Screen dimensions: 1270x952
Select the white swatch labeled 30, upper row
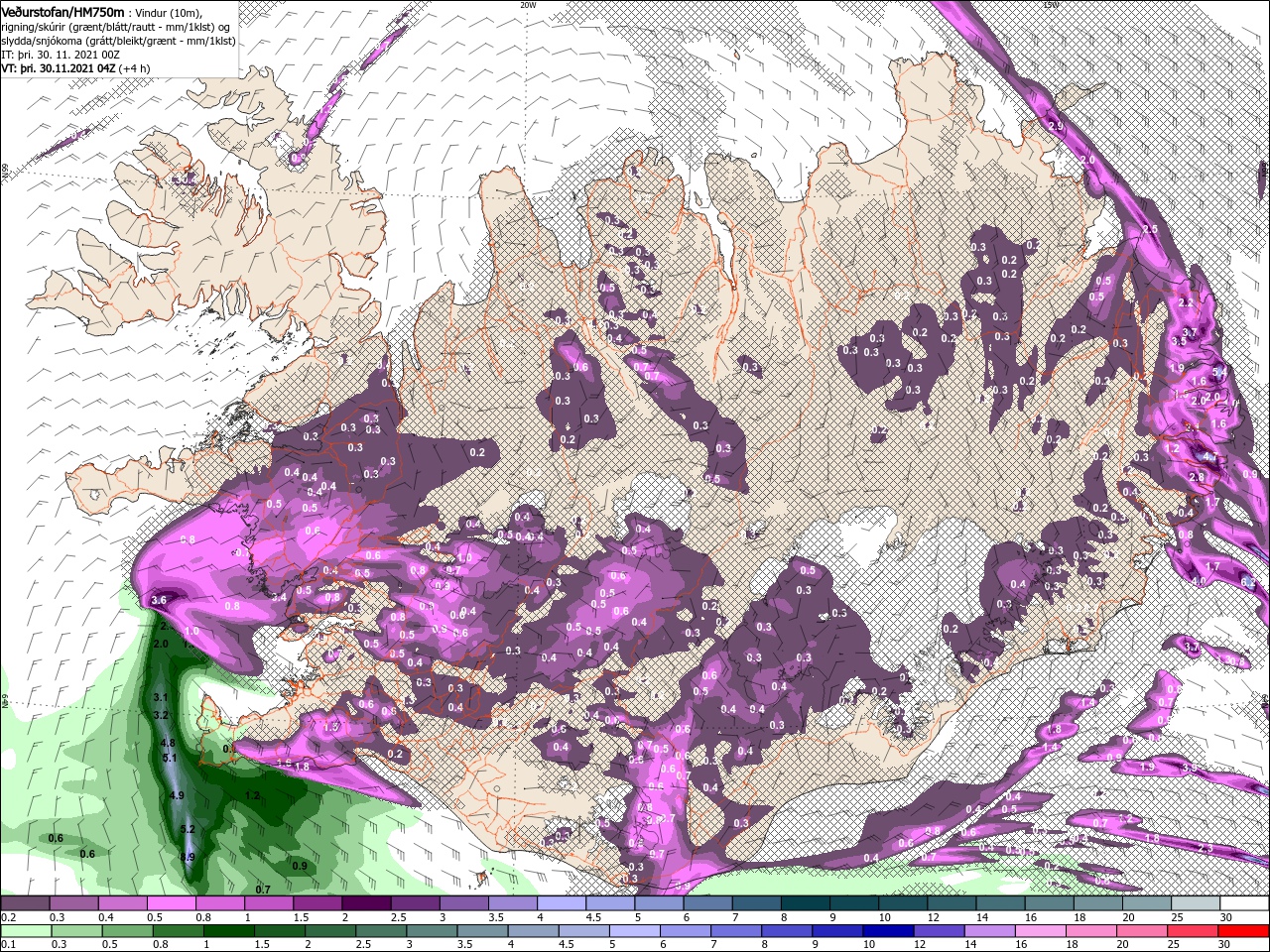pyautogui.click(x=1245, y=903)
